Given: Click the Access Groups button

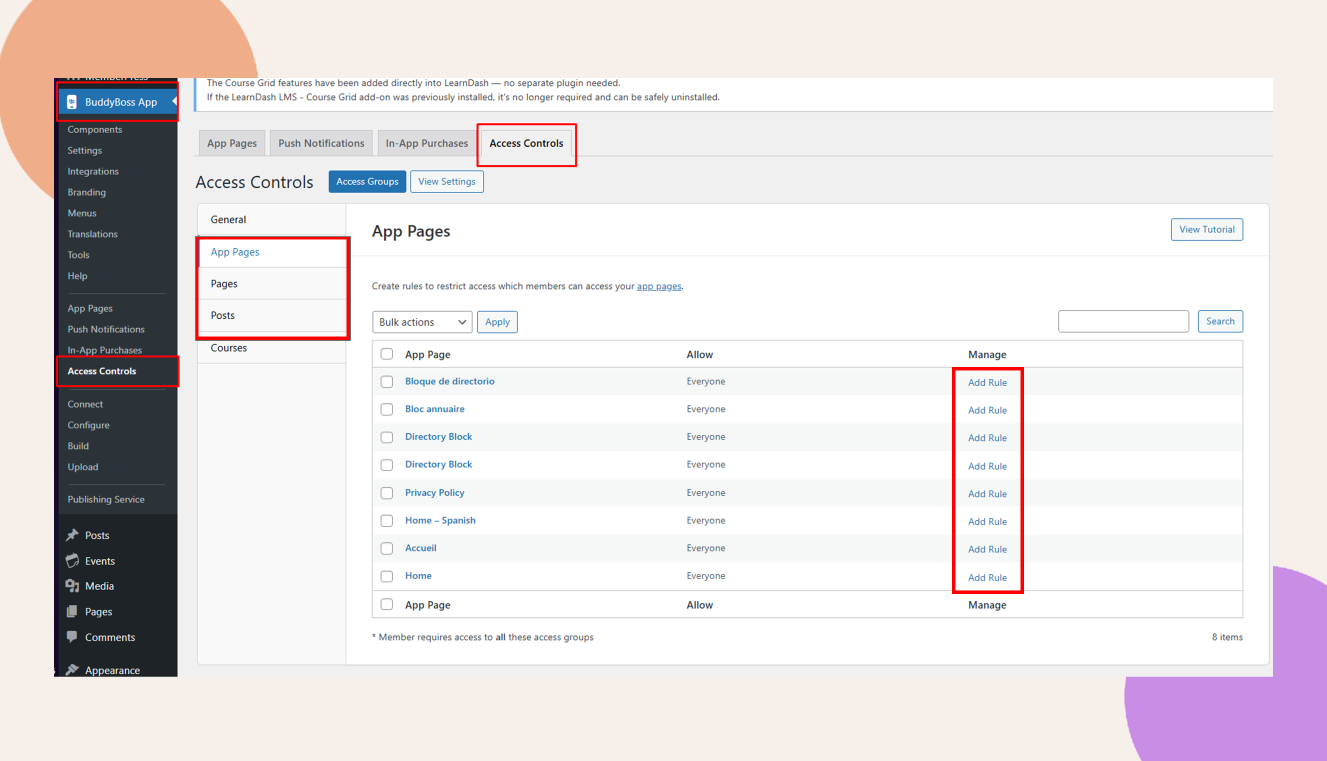Looking at the screenshot, I should point(367,182).
